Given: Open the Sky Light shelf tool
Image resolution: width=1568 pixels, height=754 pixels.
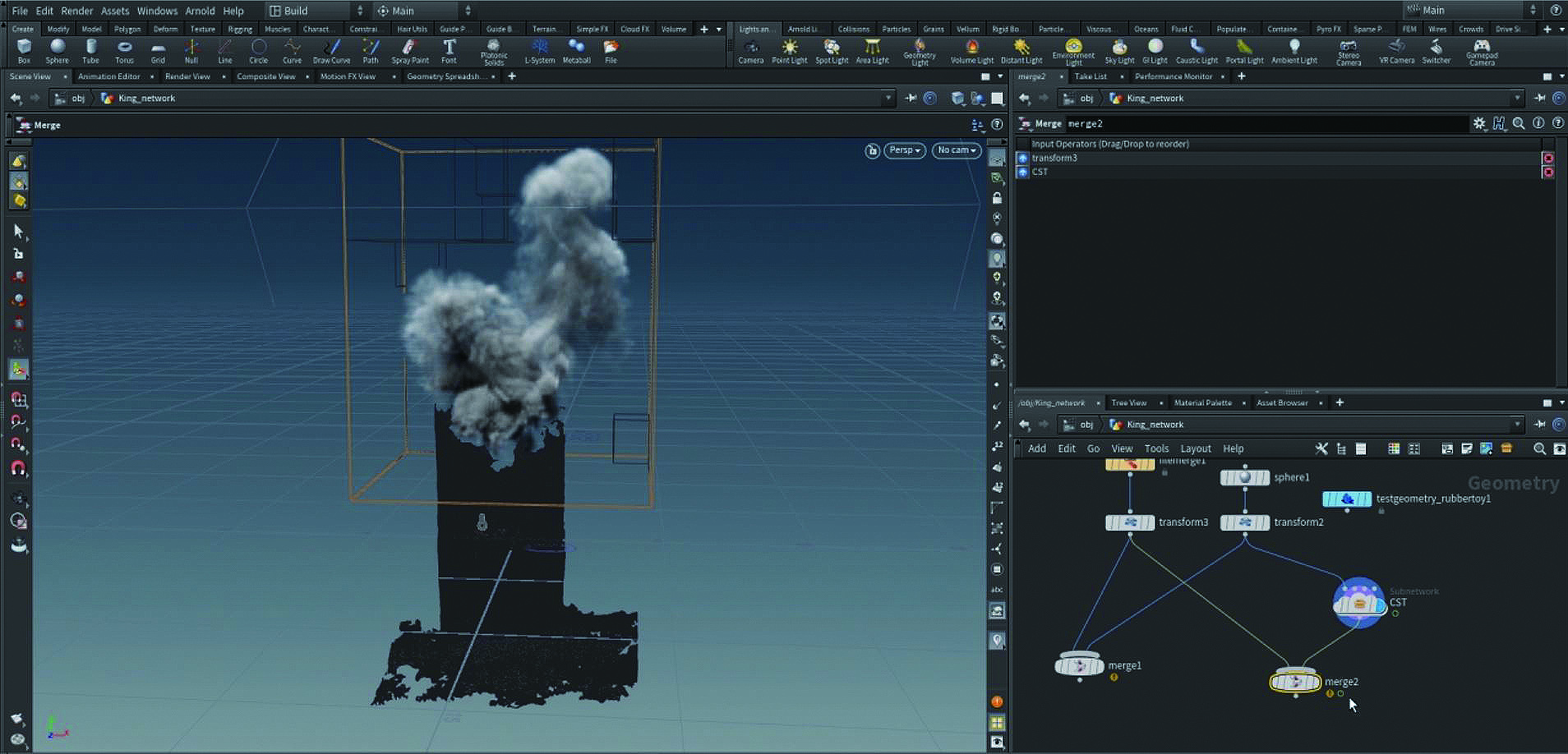Looking at the screenshot, I should click(1118, 50).
